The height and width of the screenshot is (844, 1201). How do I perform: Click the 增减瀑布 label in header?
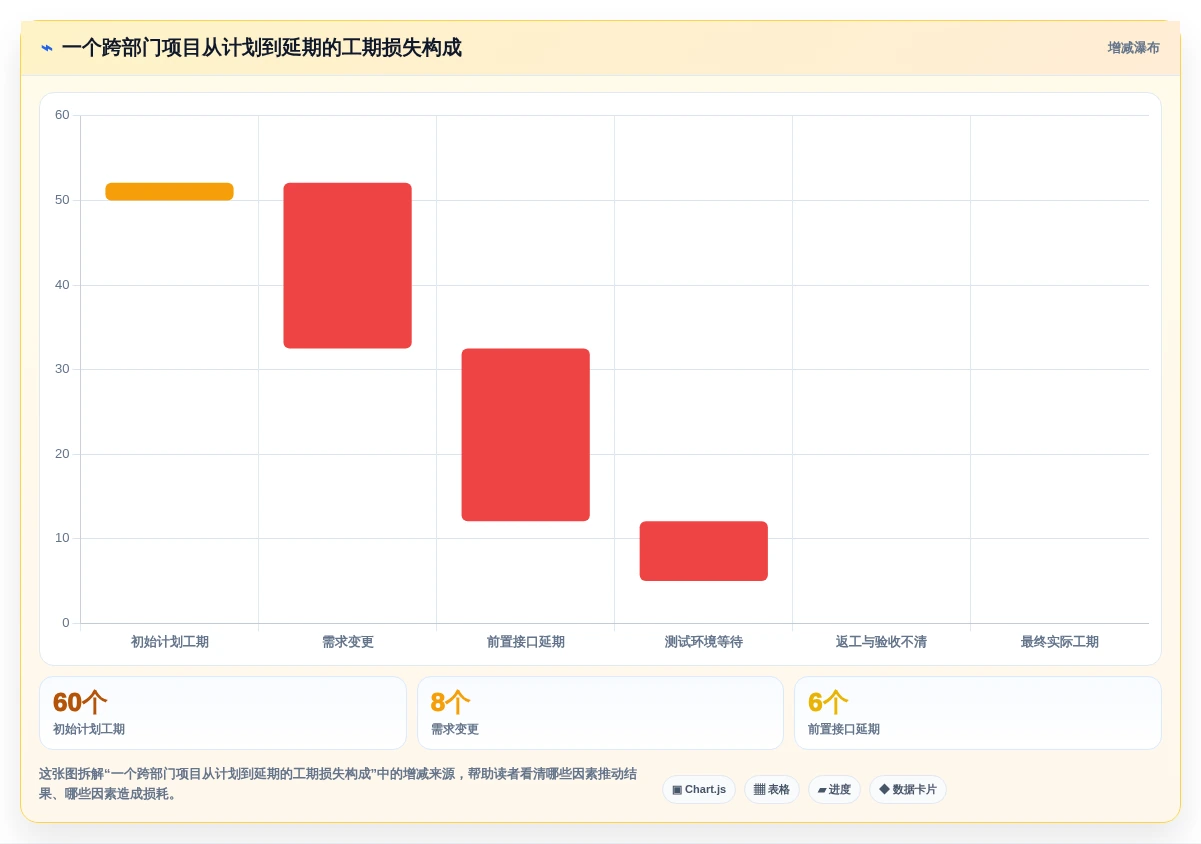pyautogui.click(x=1133, y=48)
